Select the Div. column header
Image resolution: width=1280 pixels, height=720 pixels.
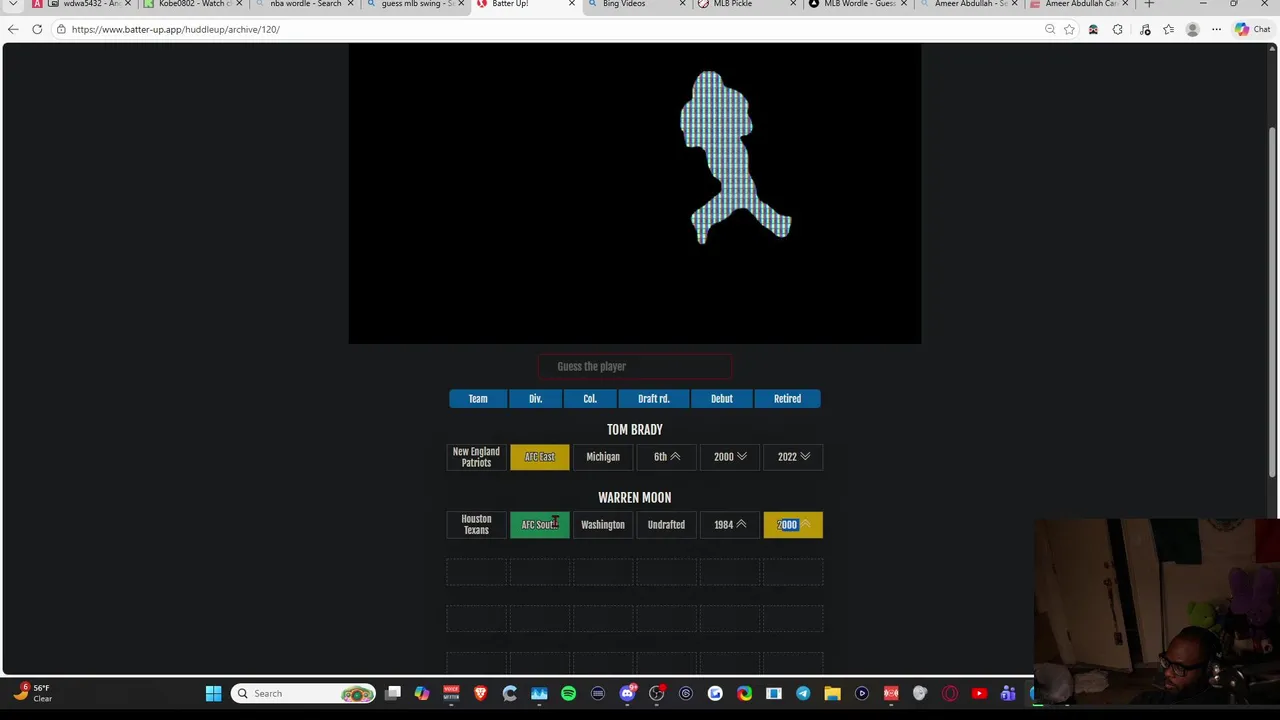536,399
